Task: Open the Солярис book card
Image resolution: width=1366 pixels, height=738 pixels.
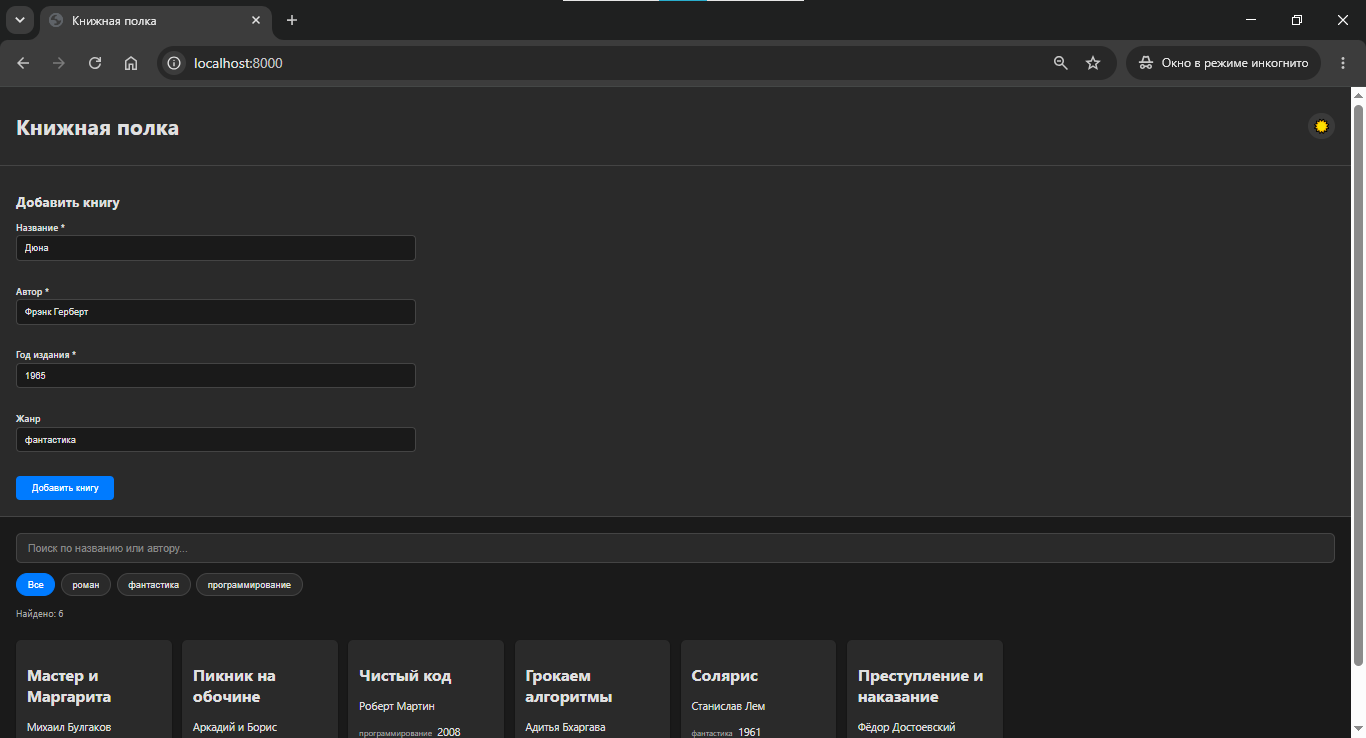Action: click(x=758, y=689)
